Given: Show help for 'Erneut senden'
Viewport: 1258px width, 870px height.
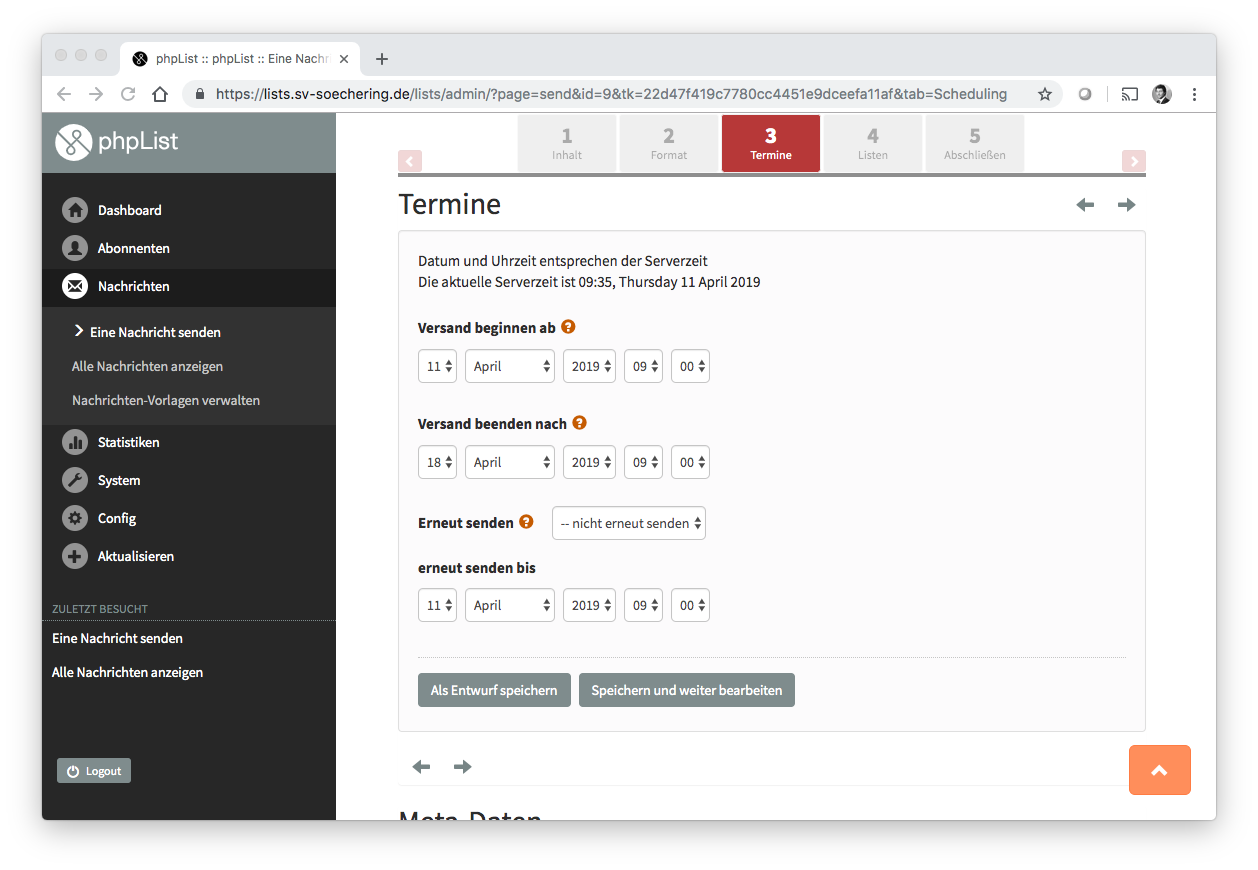Looking at the screenshot, I should pos(526,522).
